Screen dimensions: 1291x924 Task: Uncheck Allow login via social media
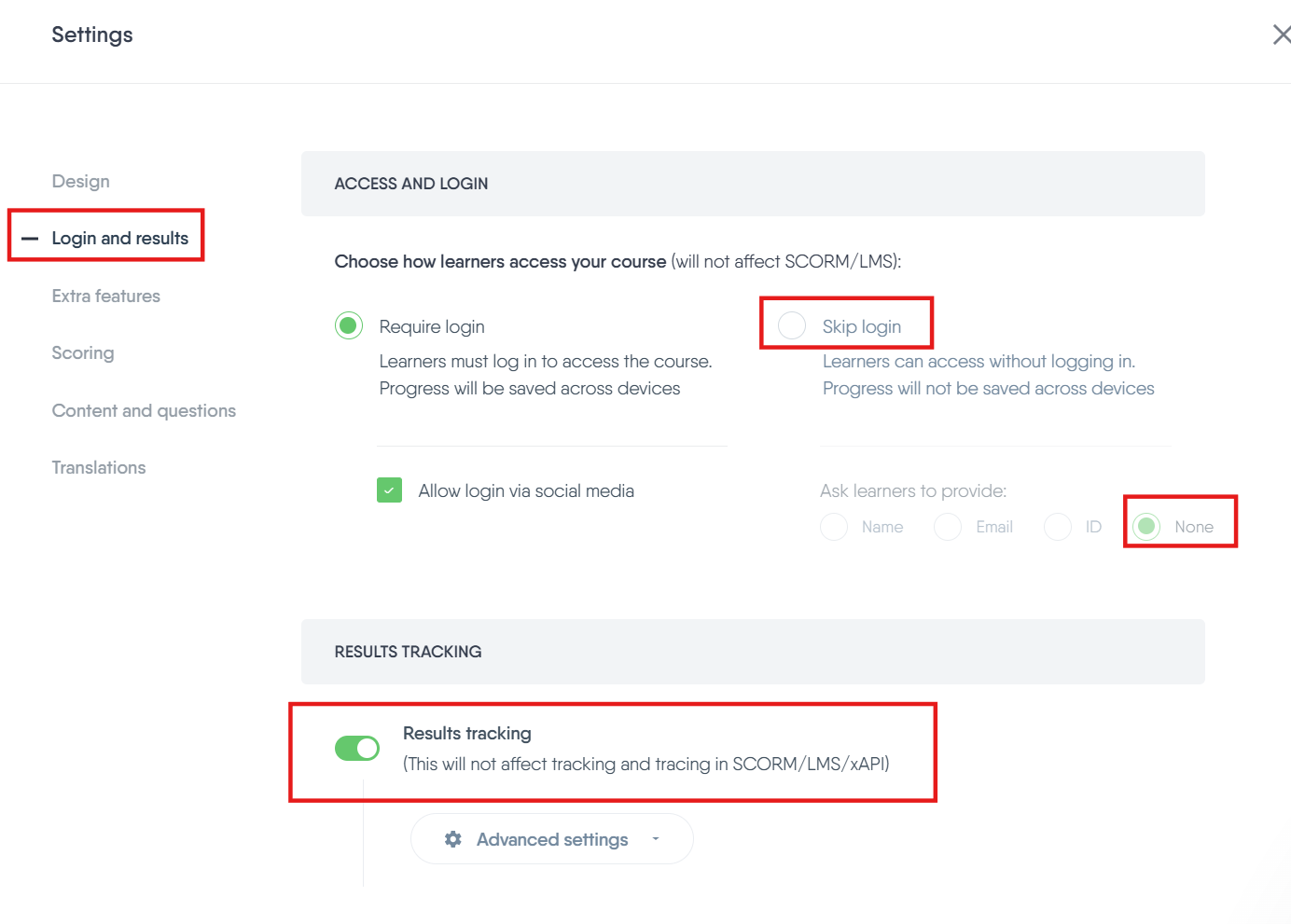389,490
